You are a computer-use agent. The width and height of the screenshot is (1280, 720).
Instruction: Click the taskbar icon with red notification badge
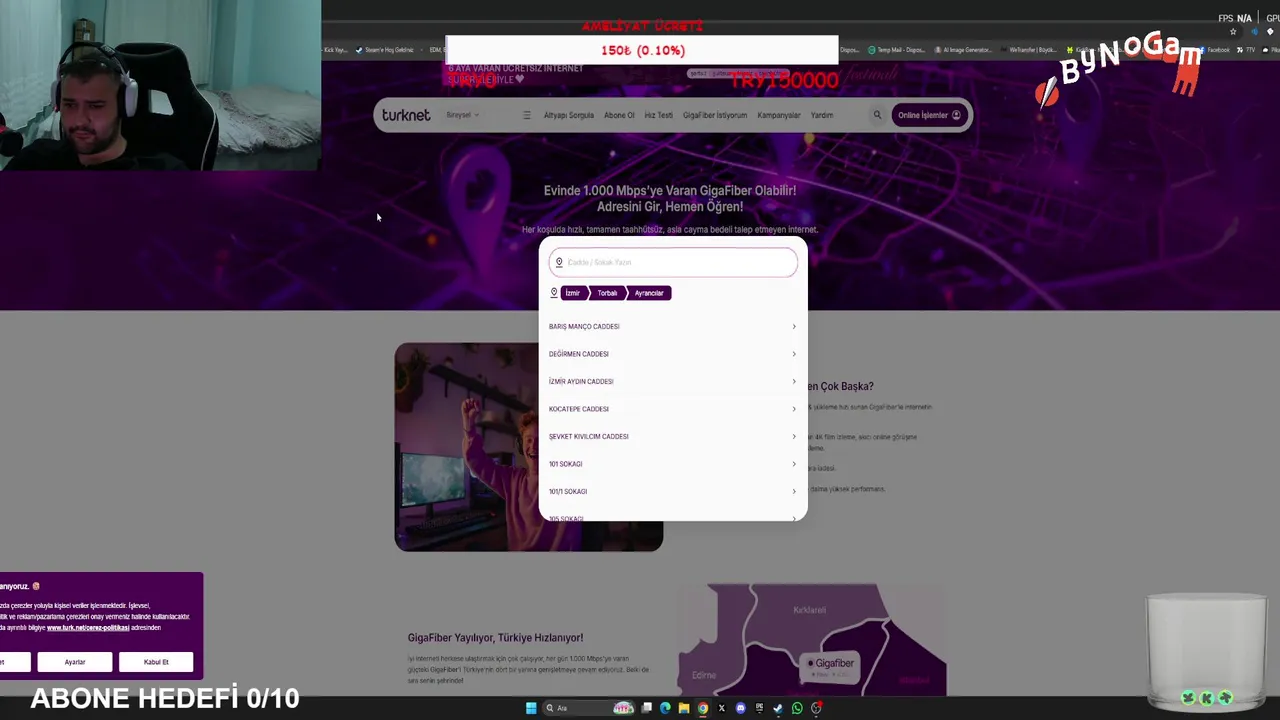click(816, 708)
